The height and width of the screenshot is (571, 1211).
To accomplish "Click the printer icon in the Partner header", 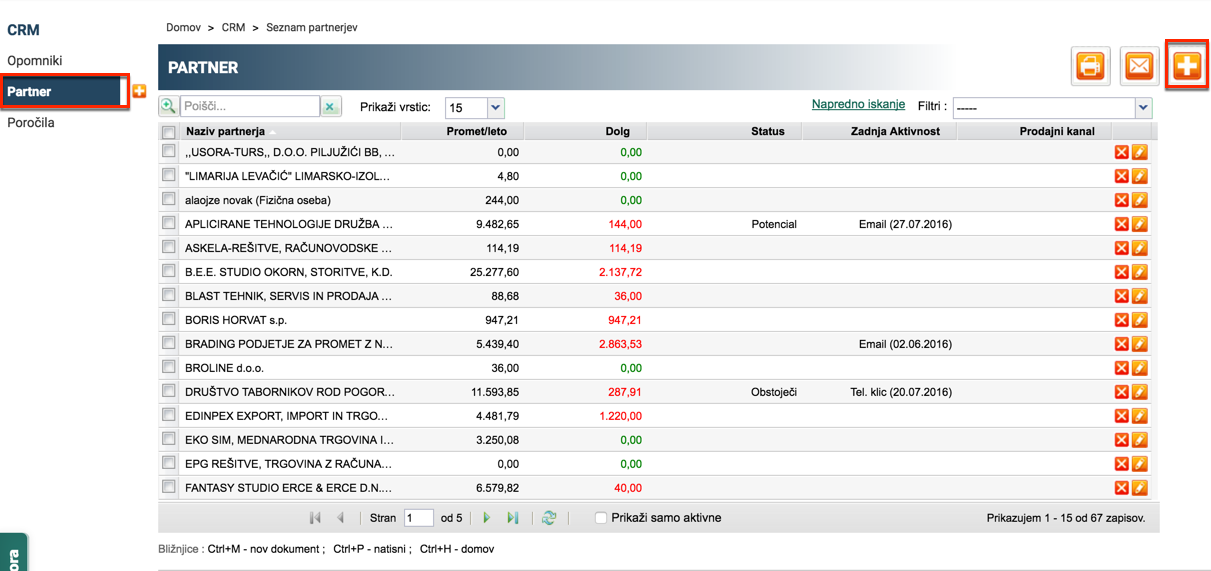I will (1090, 67).
